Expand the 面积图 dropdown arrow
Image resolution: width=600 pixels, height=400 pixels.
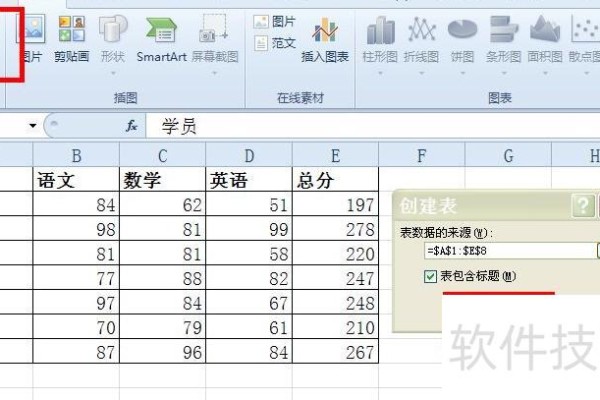point(545,73)
